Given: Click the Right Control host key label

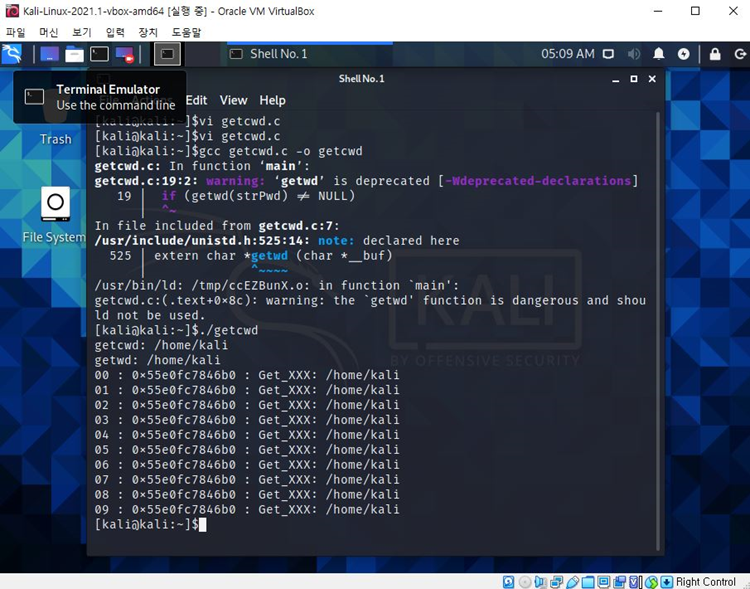Looking at the screenshot, I should [x=706, y=582].
